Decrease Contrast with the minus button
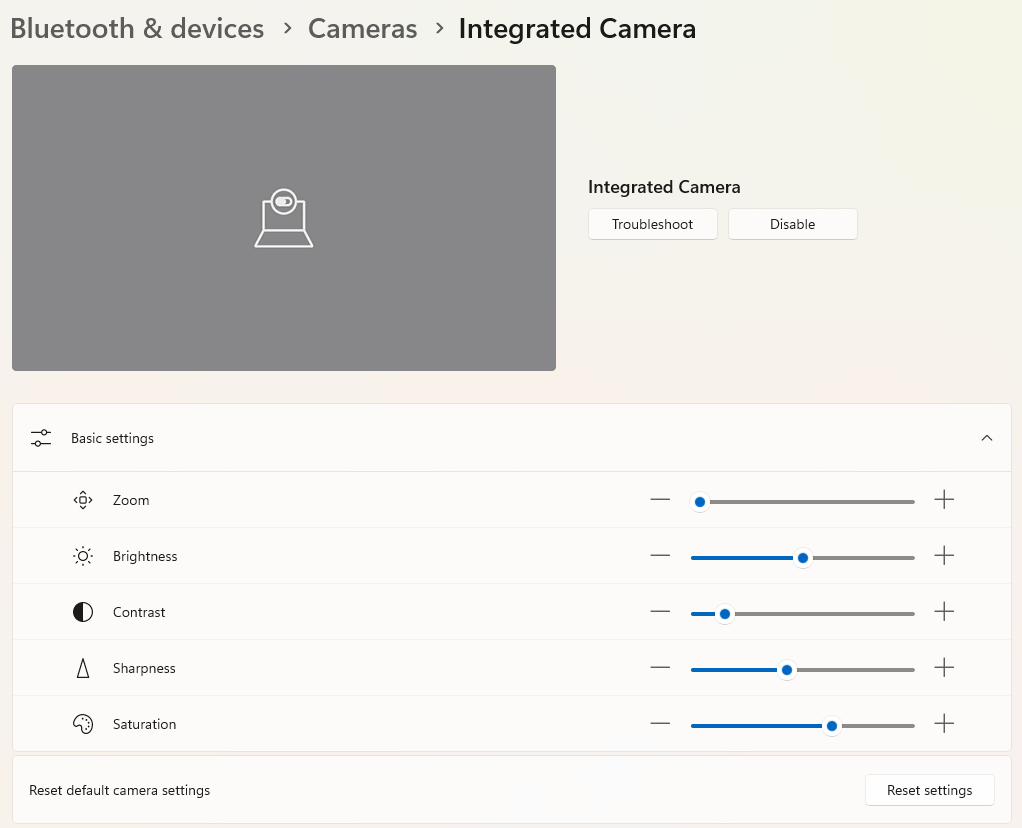The image size is (1022, 828). 660,612
